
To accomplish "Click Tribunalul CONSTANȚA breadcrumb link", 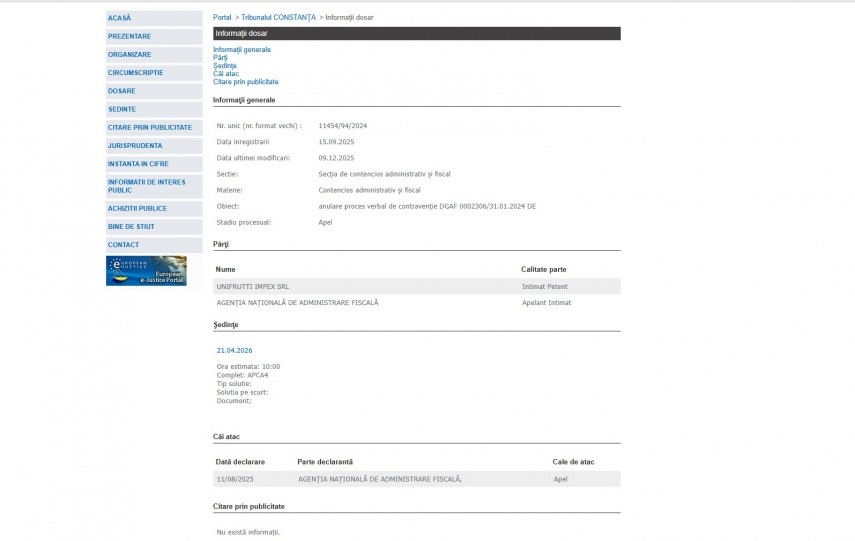I will coord(278,18).
